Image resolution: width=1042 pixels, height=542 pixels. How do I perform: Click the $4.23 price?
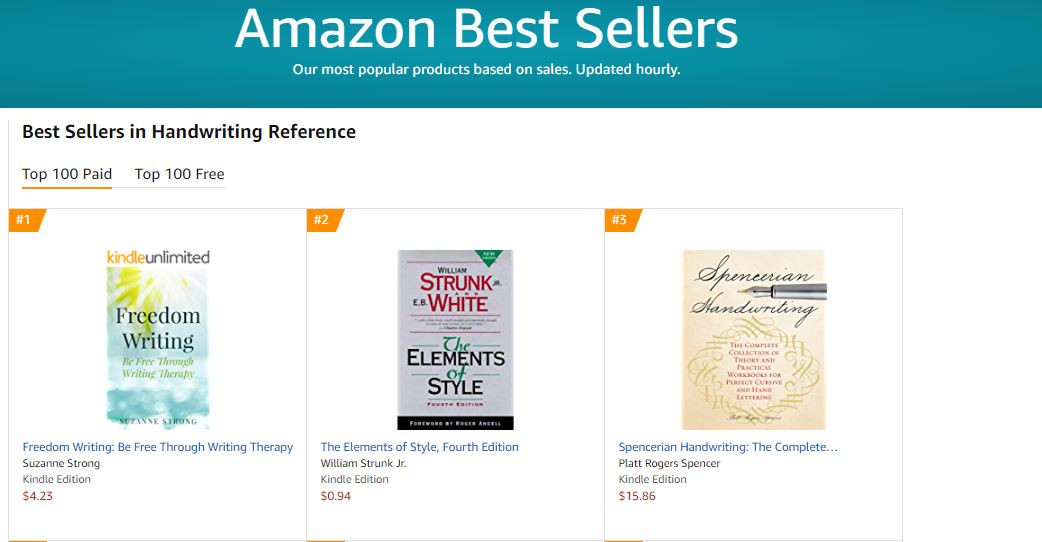(x=37, y=495)
